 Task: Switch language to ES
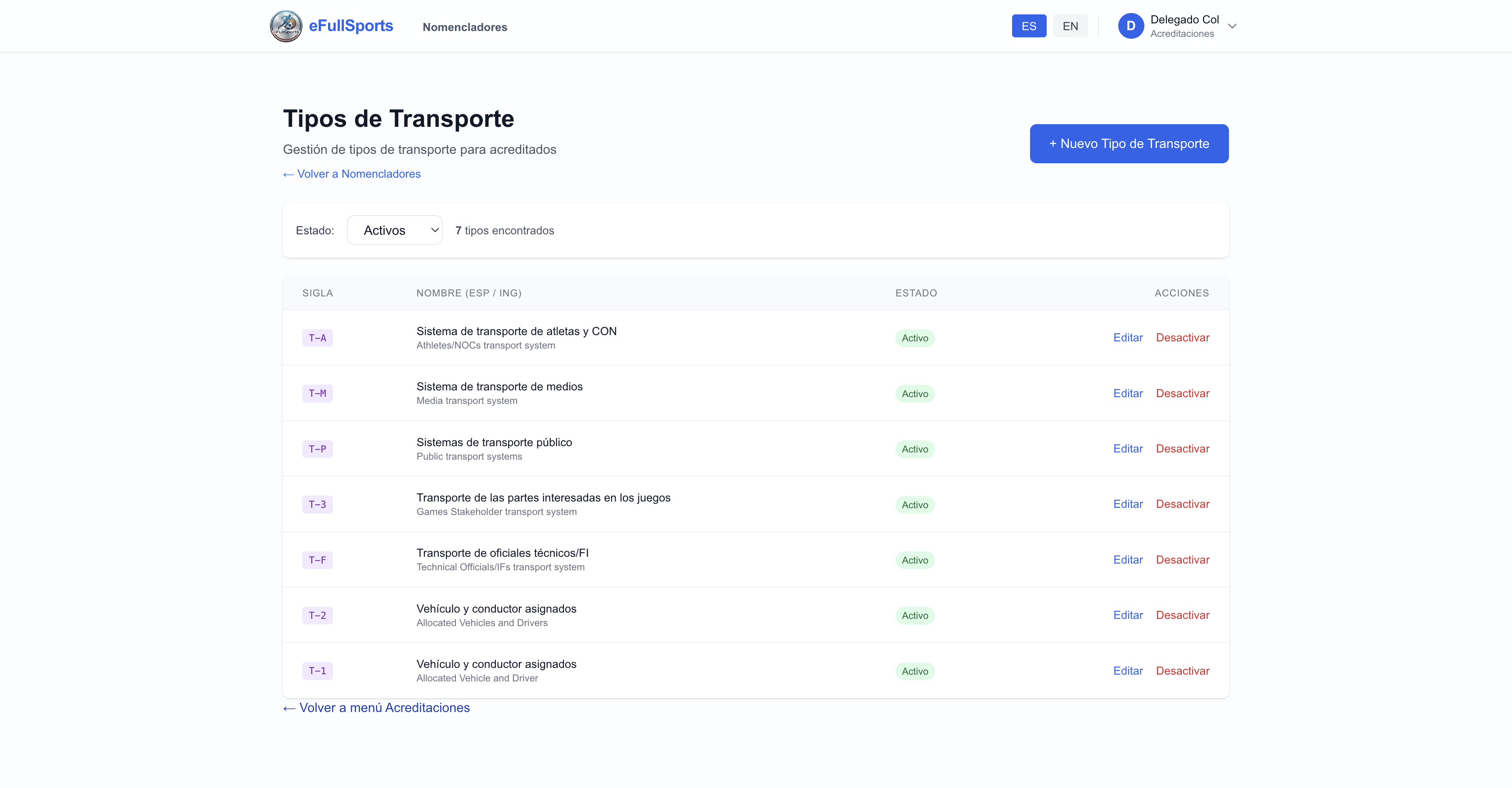coord(1028,26)
